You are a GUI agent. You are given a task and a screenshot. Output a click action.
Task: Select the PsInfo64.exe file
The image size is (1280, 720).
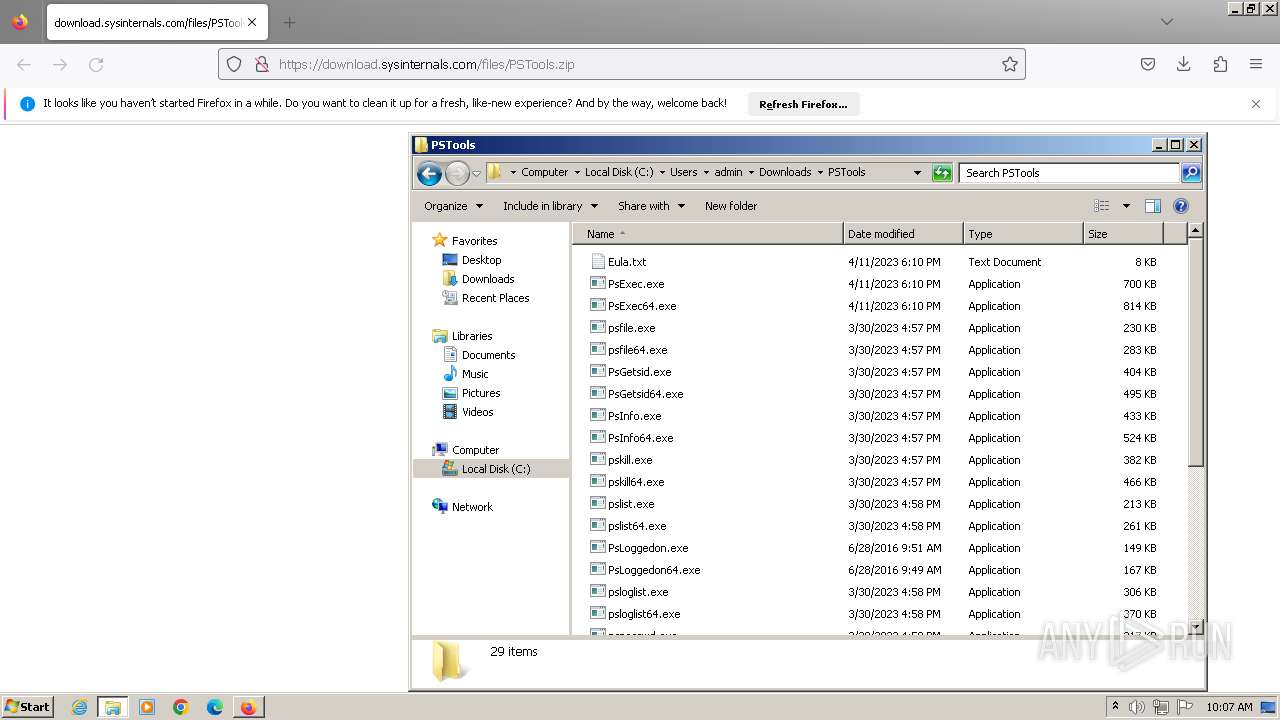(x=640, y=438)
